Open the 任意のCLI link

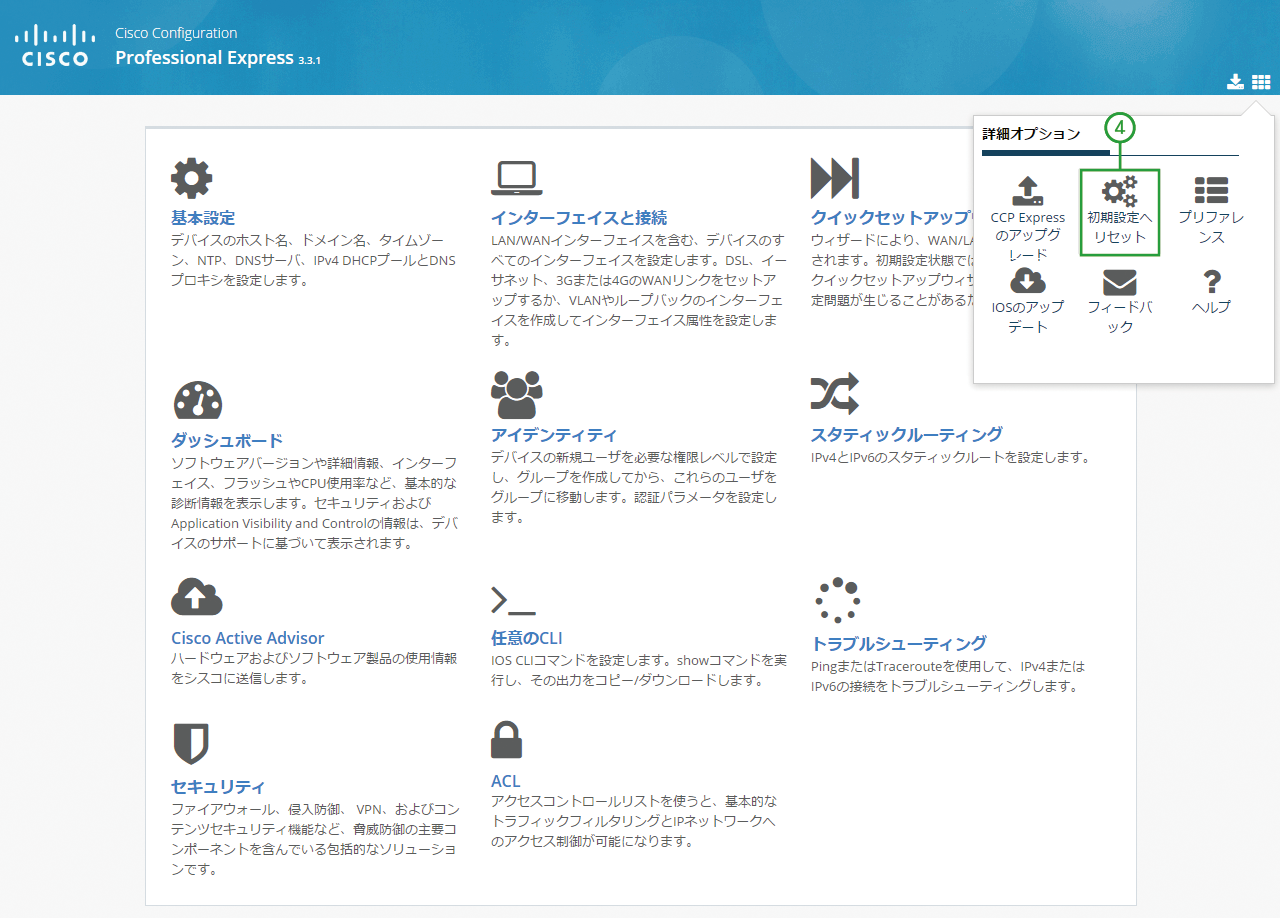coord(527,638)
